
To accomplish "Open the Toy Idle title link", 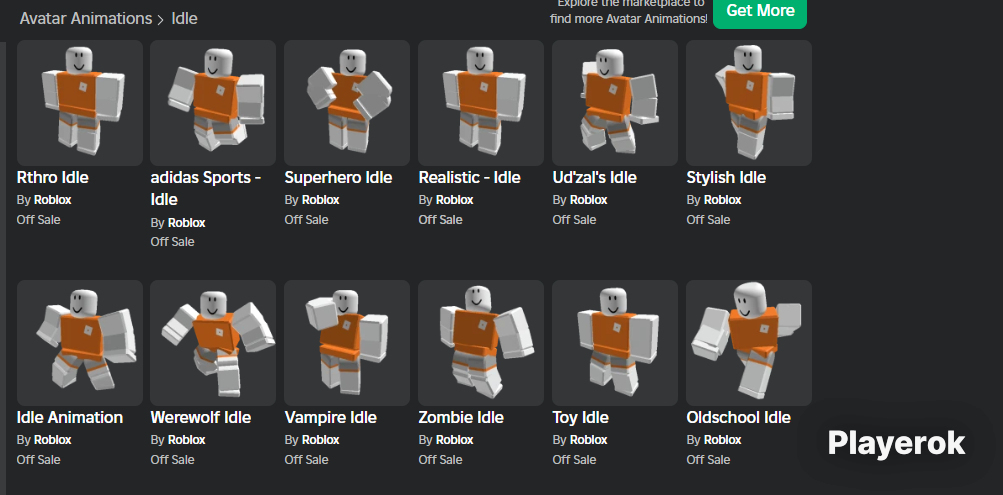I will point(581,418).
